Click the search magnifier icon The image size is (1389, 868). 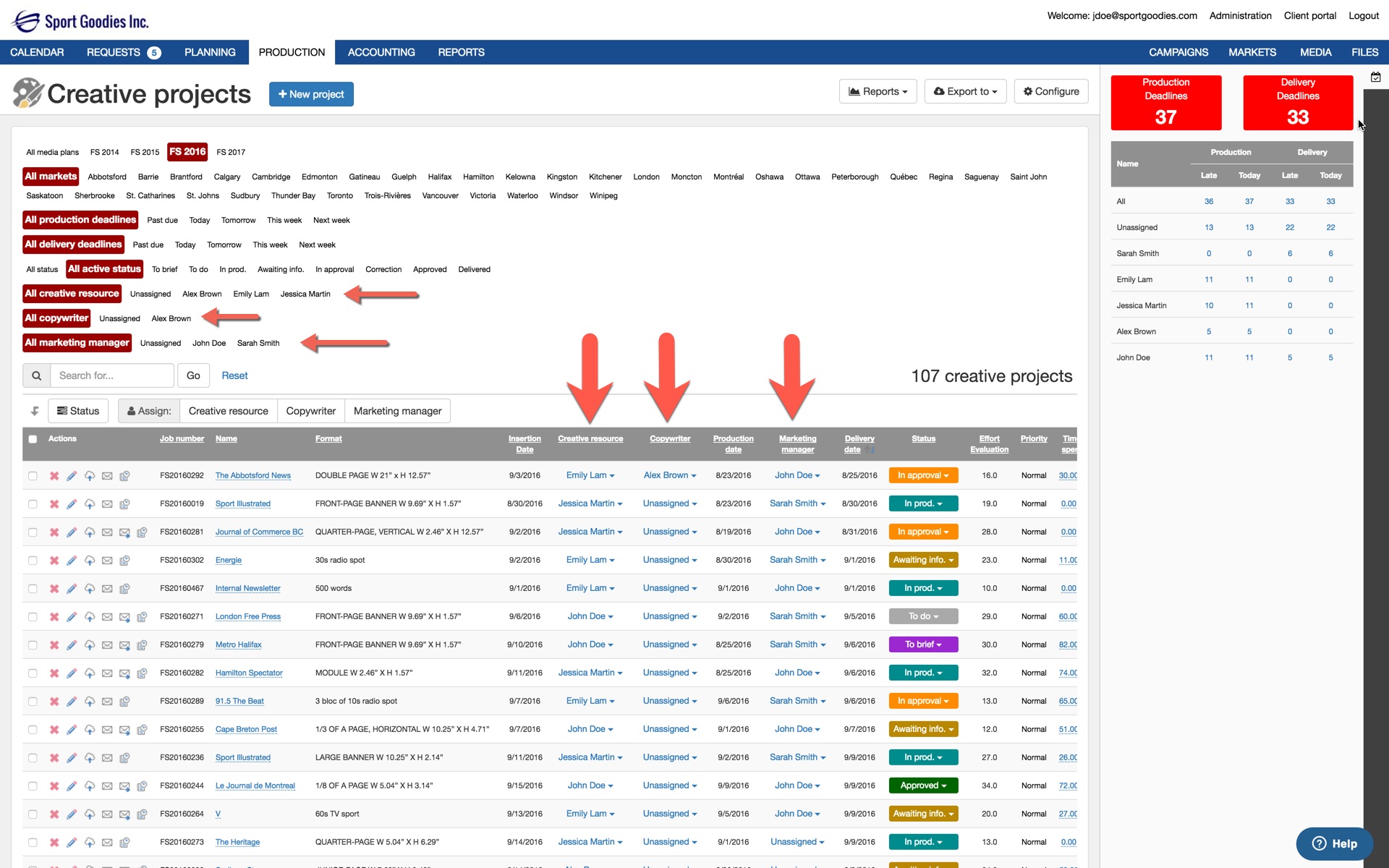coord(36,375)
